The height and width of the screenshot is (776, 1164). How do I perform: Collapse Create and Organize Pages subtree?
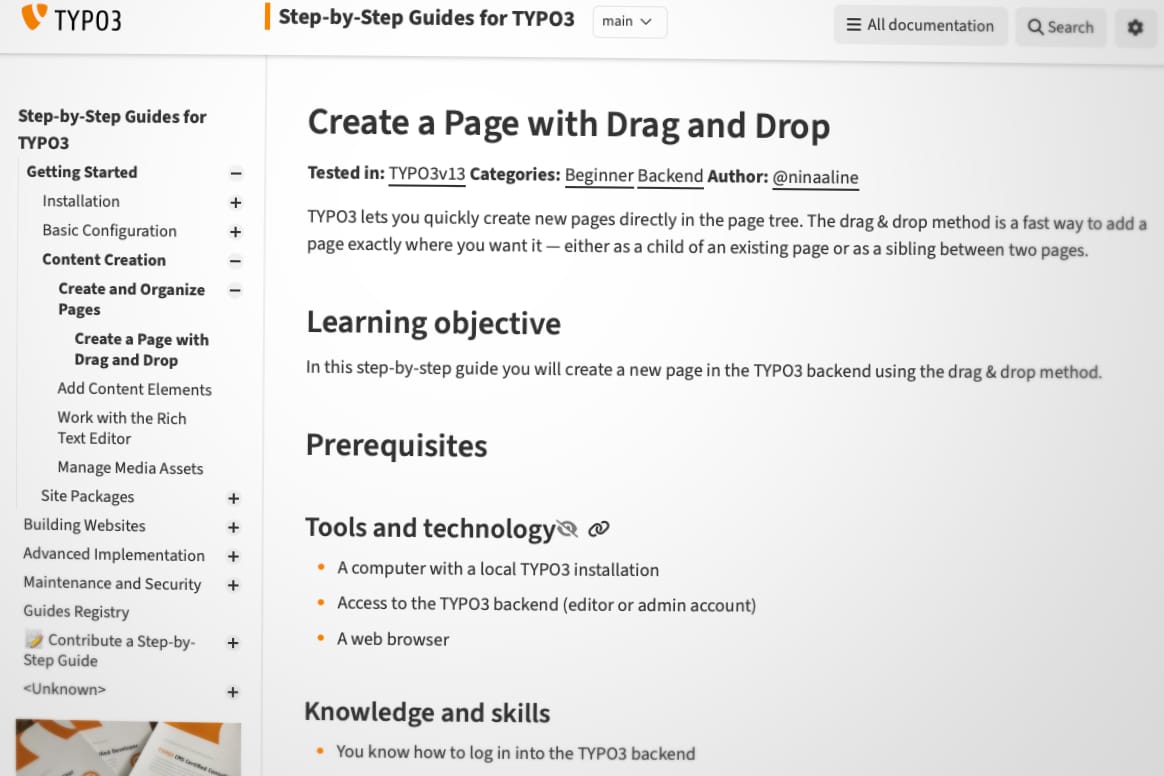click(x=236, y=291)
